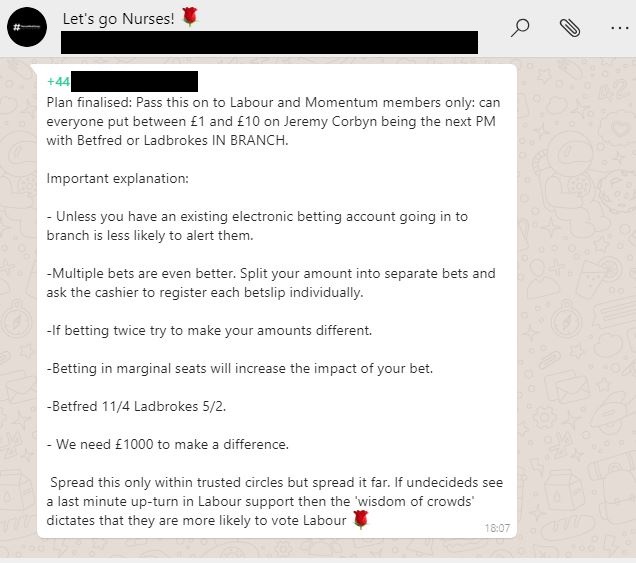Click the redacted sender phone number bar
The height and width of the screenshot is (563, 636).
pos(134,81)
